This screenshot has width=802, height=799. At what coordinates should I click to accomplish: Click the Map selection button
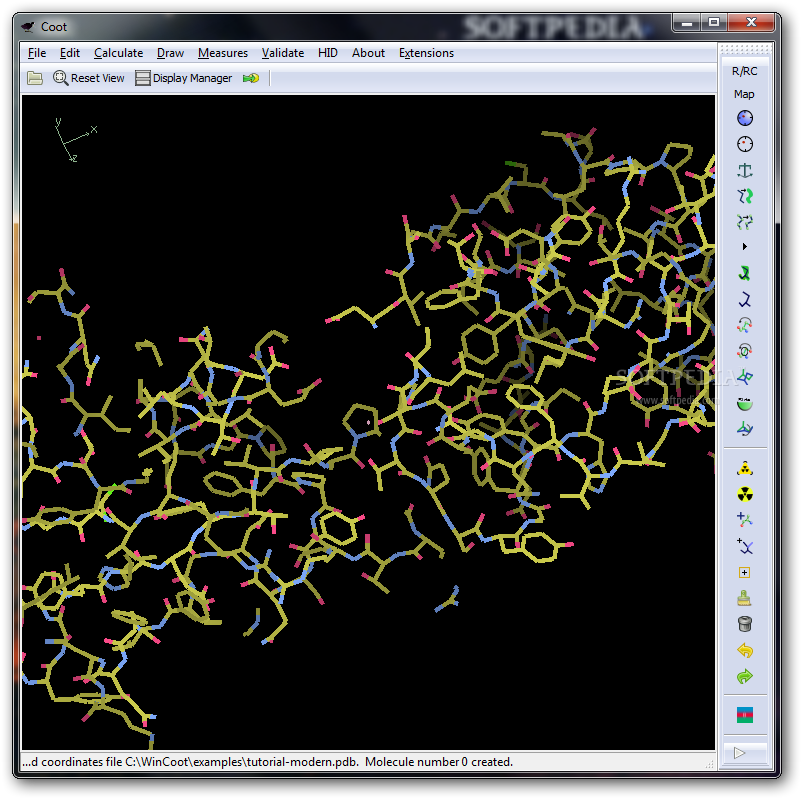[744, 94]
